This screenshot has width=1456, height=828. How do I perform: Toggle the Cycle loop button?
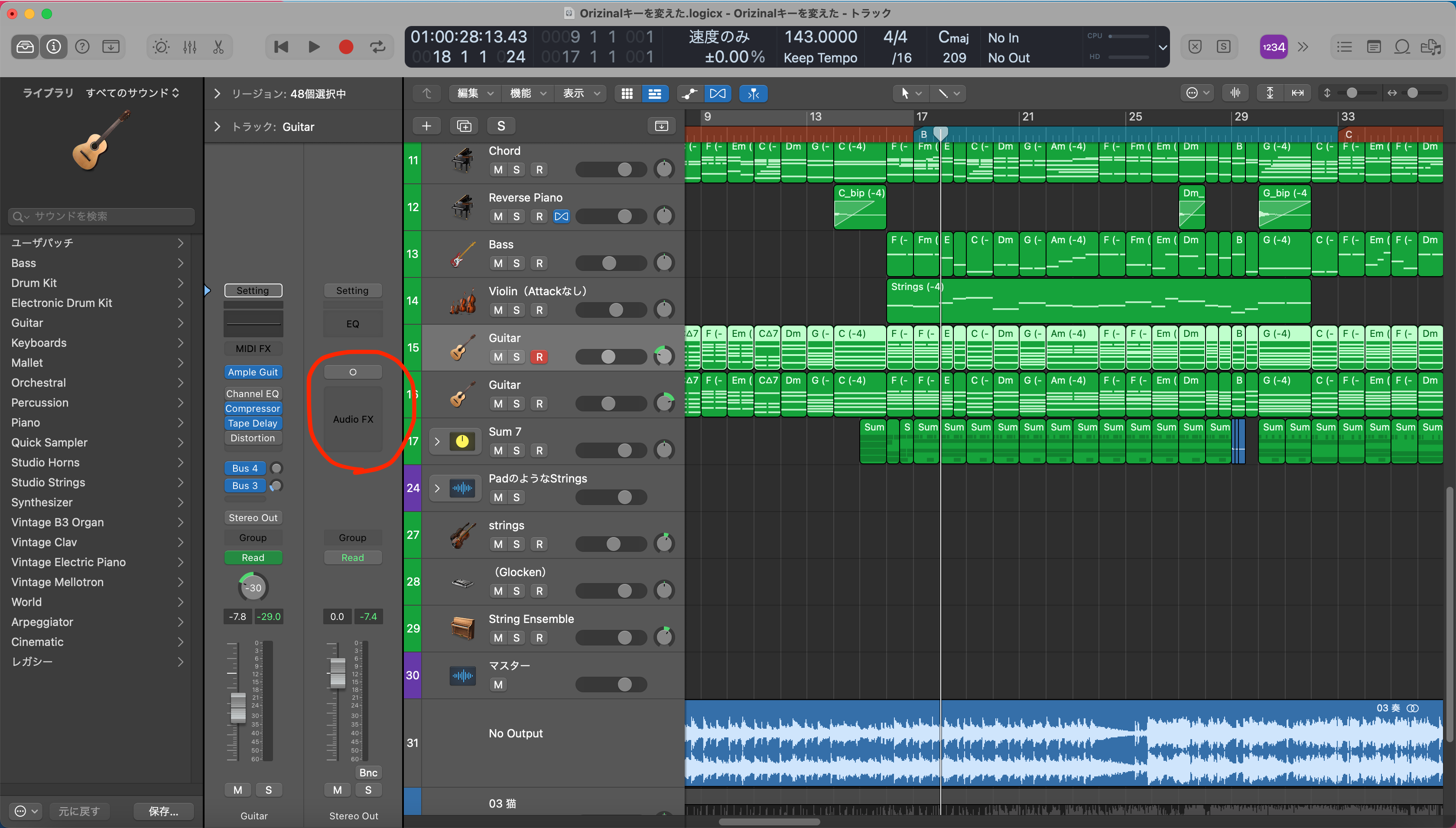[x=378, y=47]
